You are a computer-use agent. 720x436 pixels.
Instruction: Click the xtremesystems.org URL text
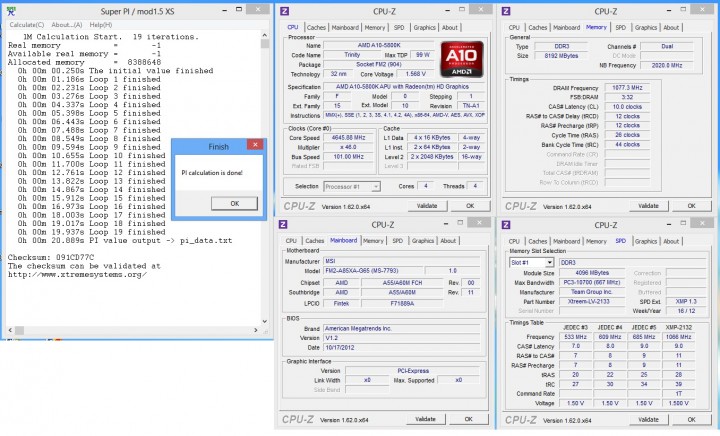77,274
